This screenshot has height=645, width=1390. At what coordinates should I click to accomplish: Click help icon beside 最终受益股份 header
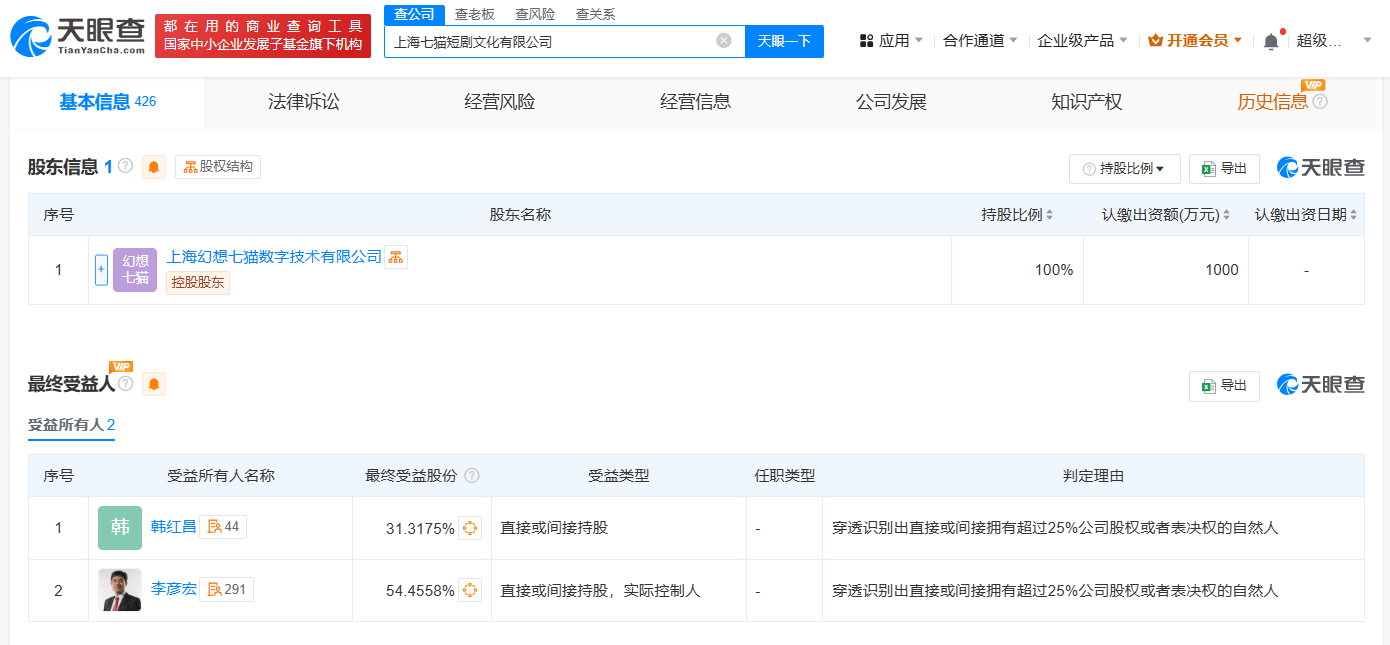(x=472, y=476)
